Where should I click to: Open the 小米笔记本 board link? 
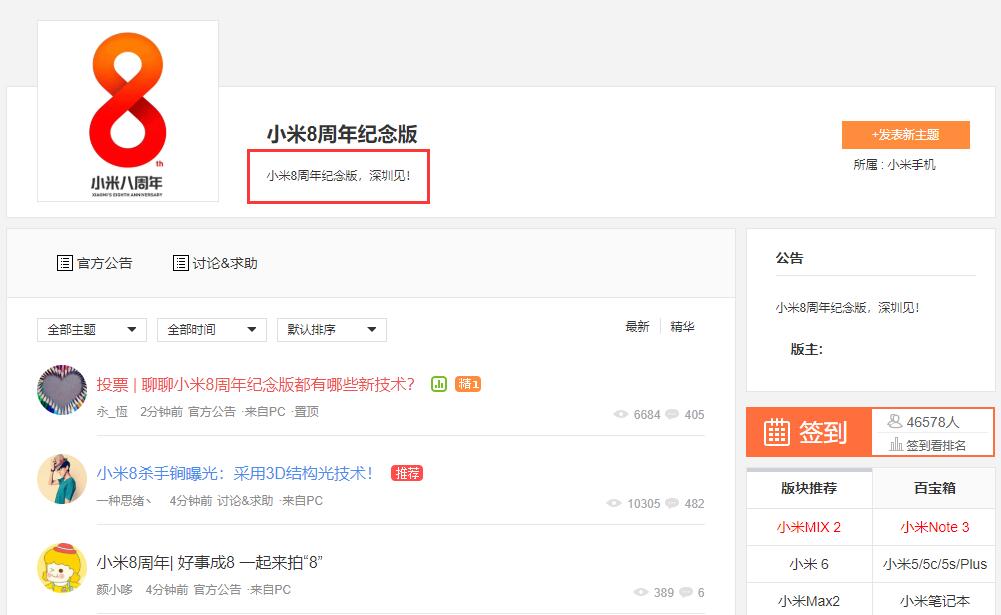[x=935, y=602]
